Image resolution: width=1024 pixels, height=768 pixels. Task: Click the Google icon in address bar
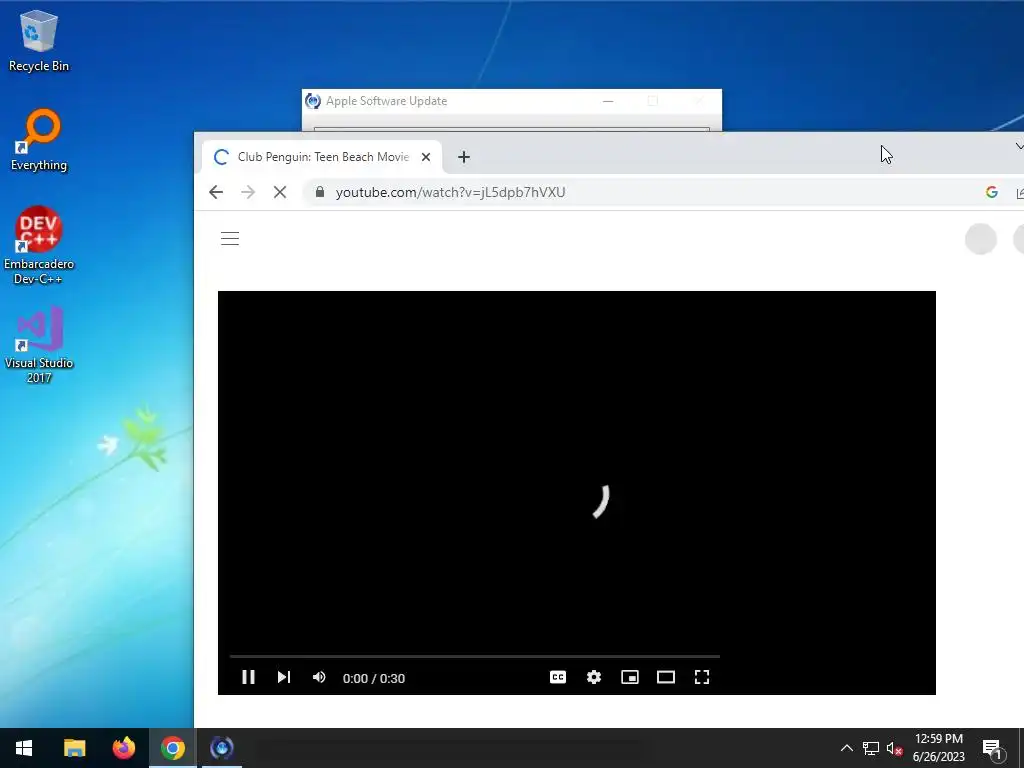coord(991,192)
